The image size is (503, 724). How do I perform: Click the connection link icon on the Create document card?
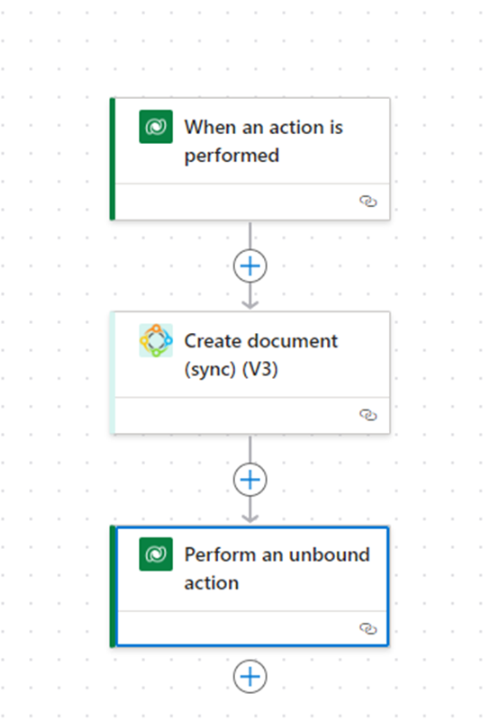tap(368, 415)
